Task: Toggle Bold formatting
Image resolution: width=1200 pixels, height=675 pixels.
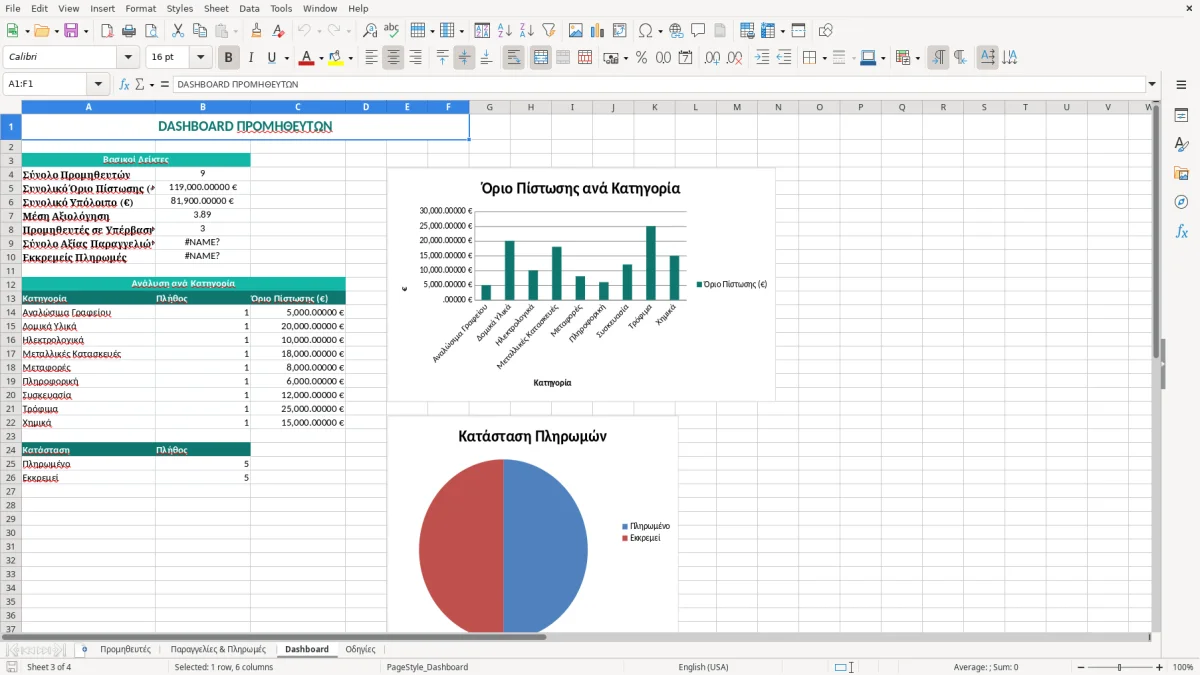Action: point(228,58)
